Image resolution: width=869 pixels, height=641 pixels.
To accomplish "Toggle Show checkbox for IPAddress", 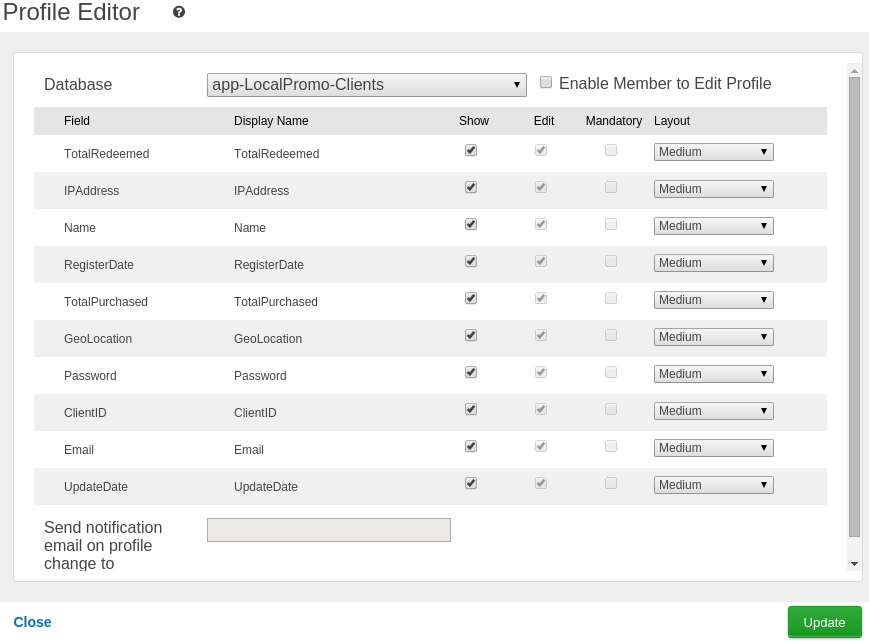I will pos(471,187).
